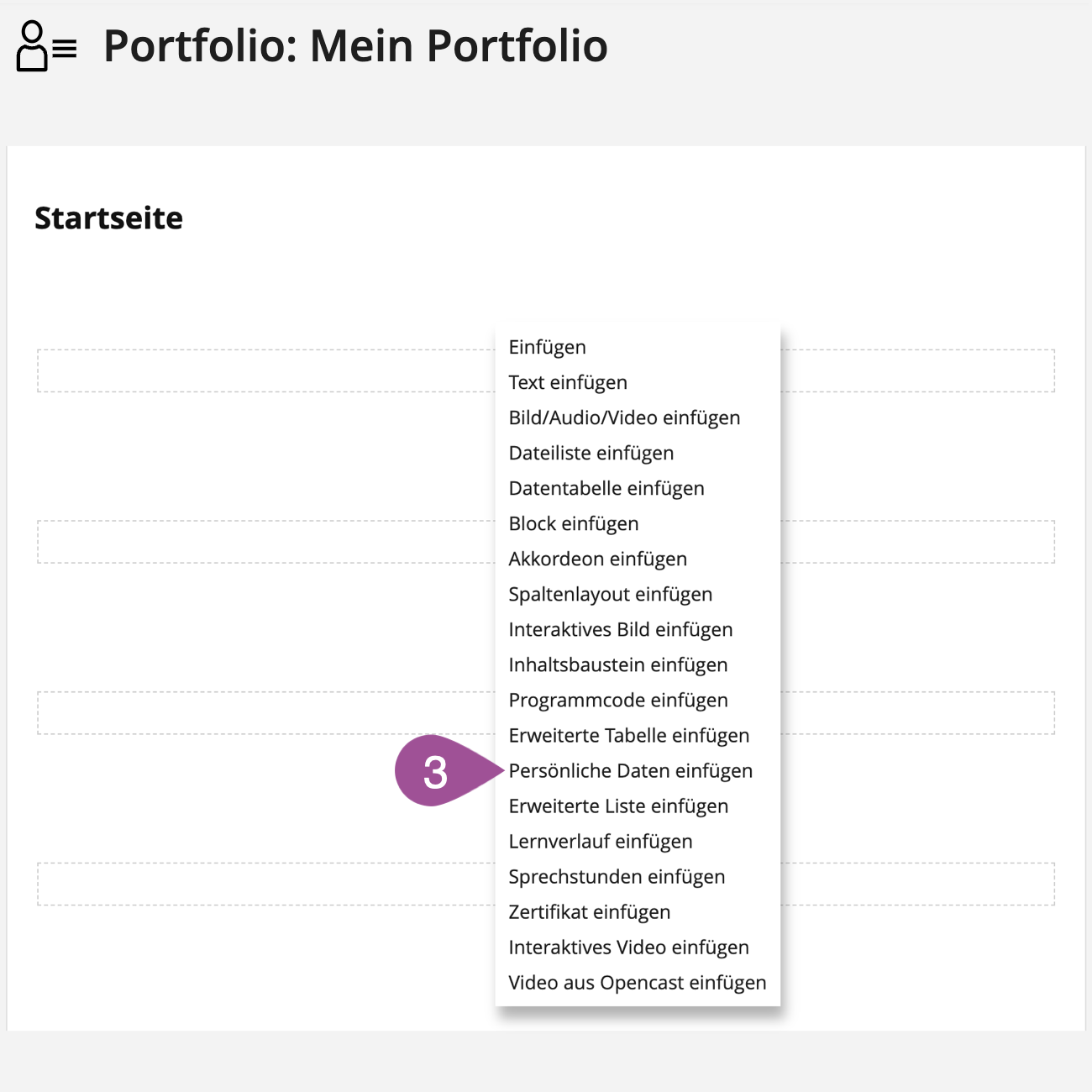The width and height of the screenshot is (1092, 1092).
Task: Pick 'Inhaltsbaustein einfügen'
Action: [618, 665]
